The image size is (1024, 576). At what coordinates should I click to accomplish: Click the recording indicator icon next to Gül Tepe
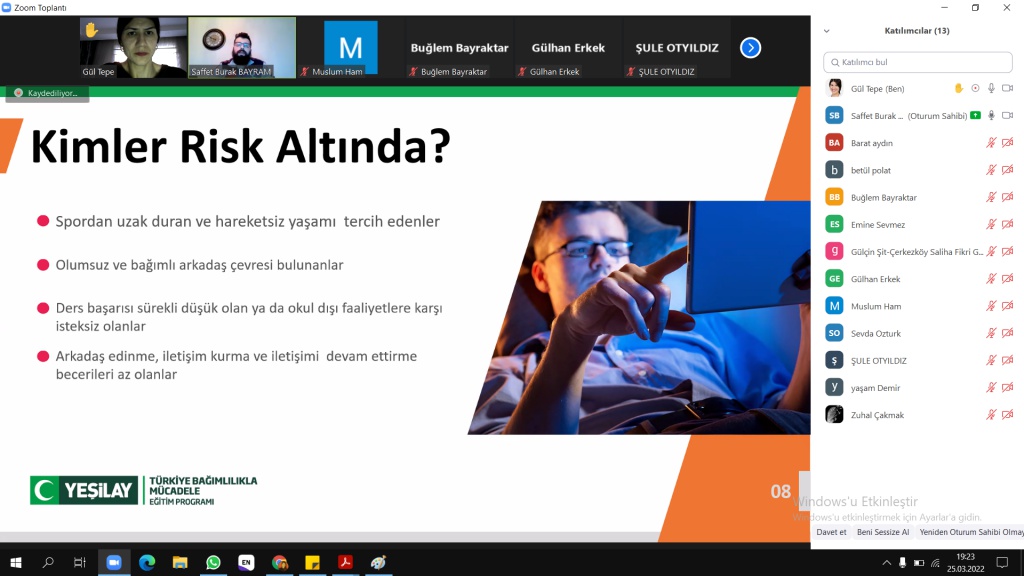975,88
